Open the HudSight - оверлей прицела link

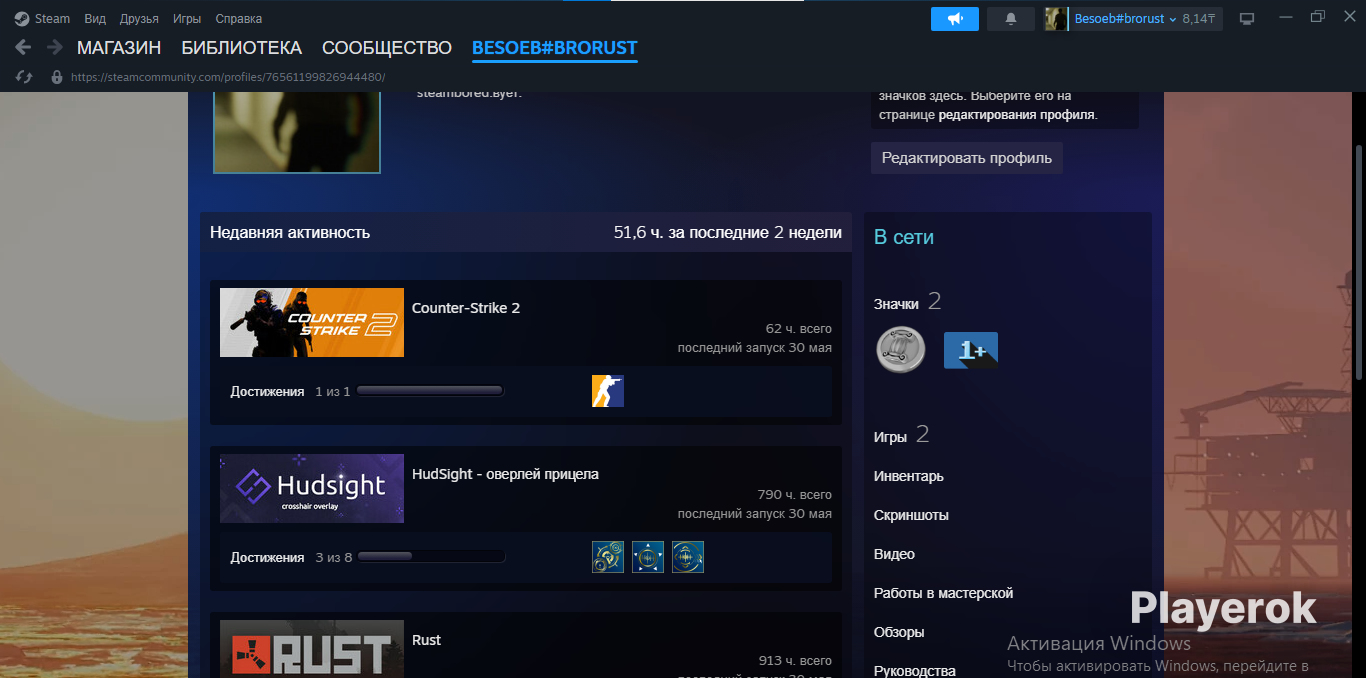pyautogui.click(x=505, y=474)
